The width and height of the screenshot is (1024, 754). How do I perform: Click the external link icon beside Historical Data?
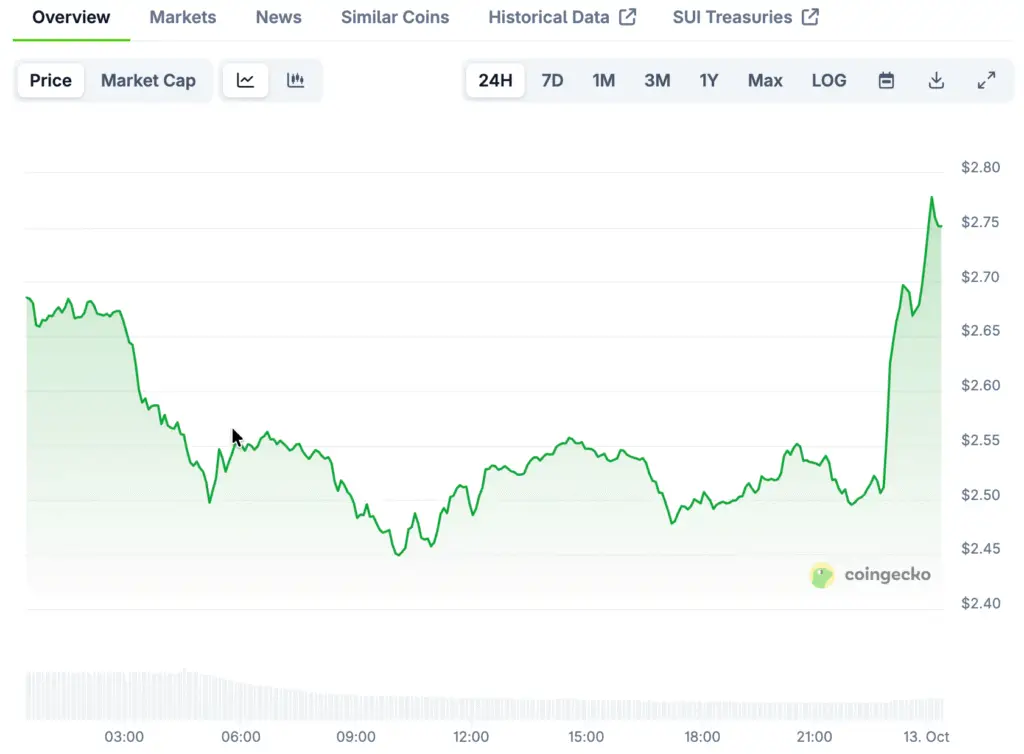[x=628, y=17]
